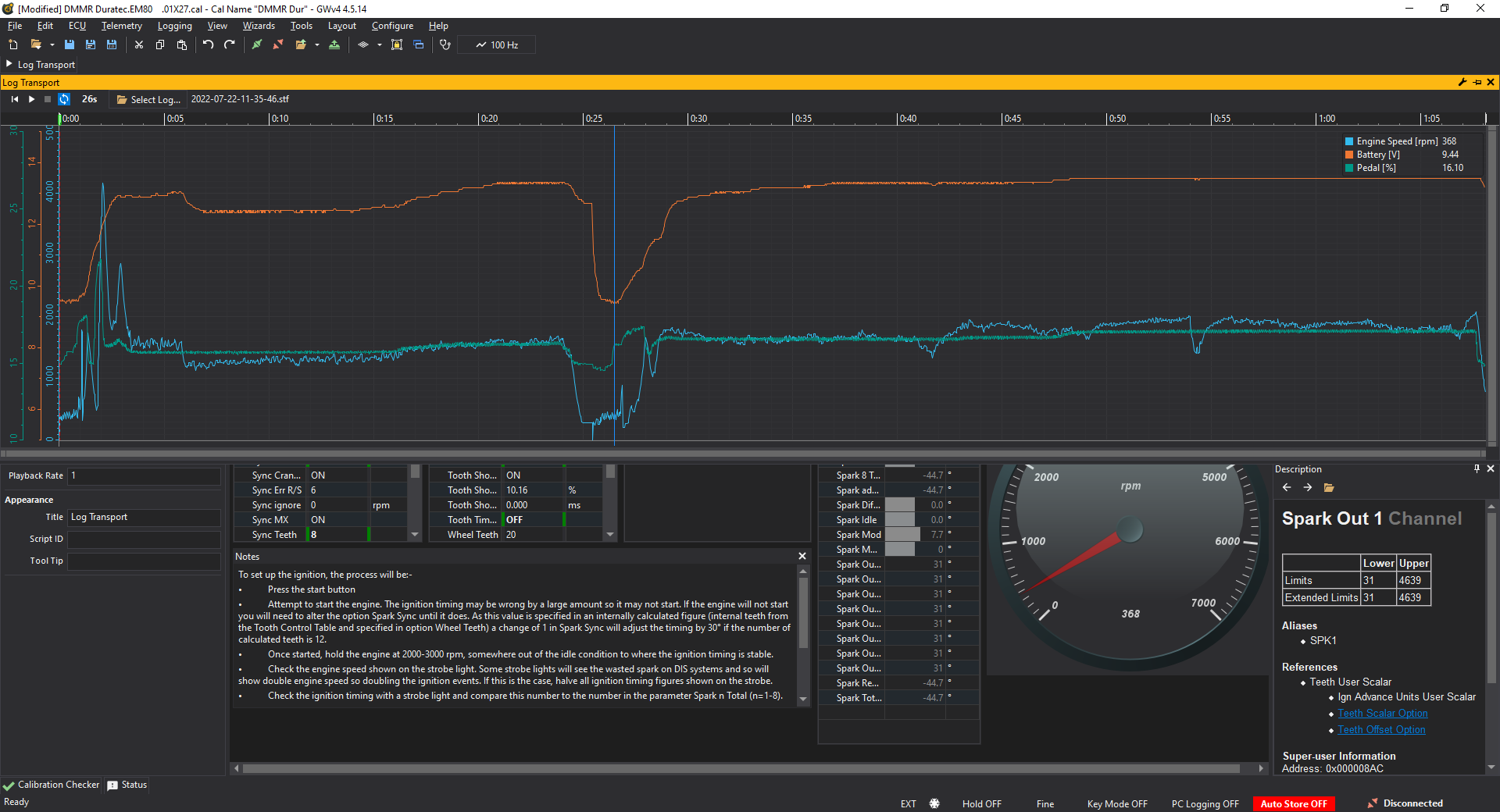The width and height of the screenshot is (1500, 812).
Task: Open the 100 Hz rate selector
Action: coord(497,45)
